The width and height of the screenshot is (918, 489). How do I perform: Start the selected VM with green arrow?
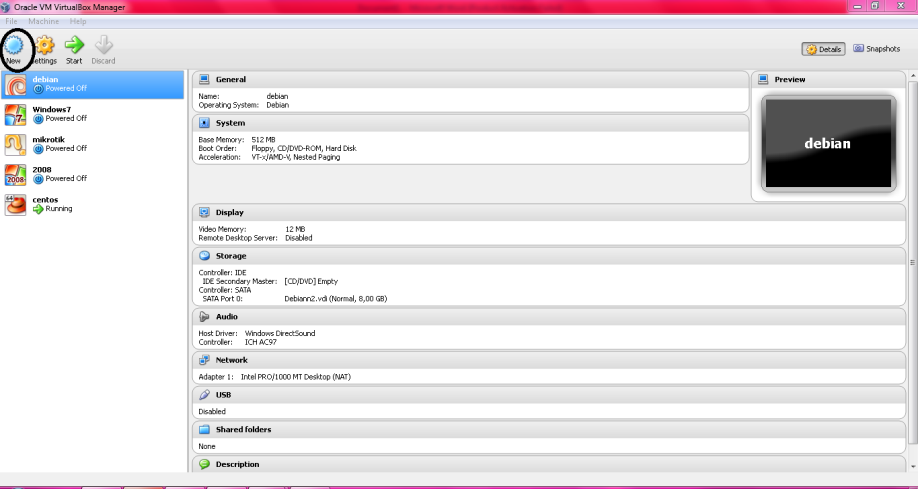(x=74, y=45)
